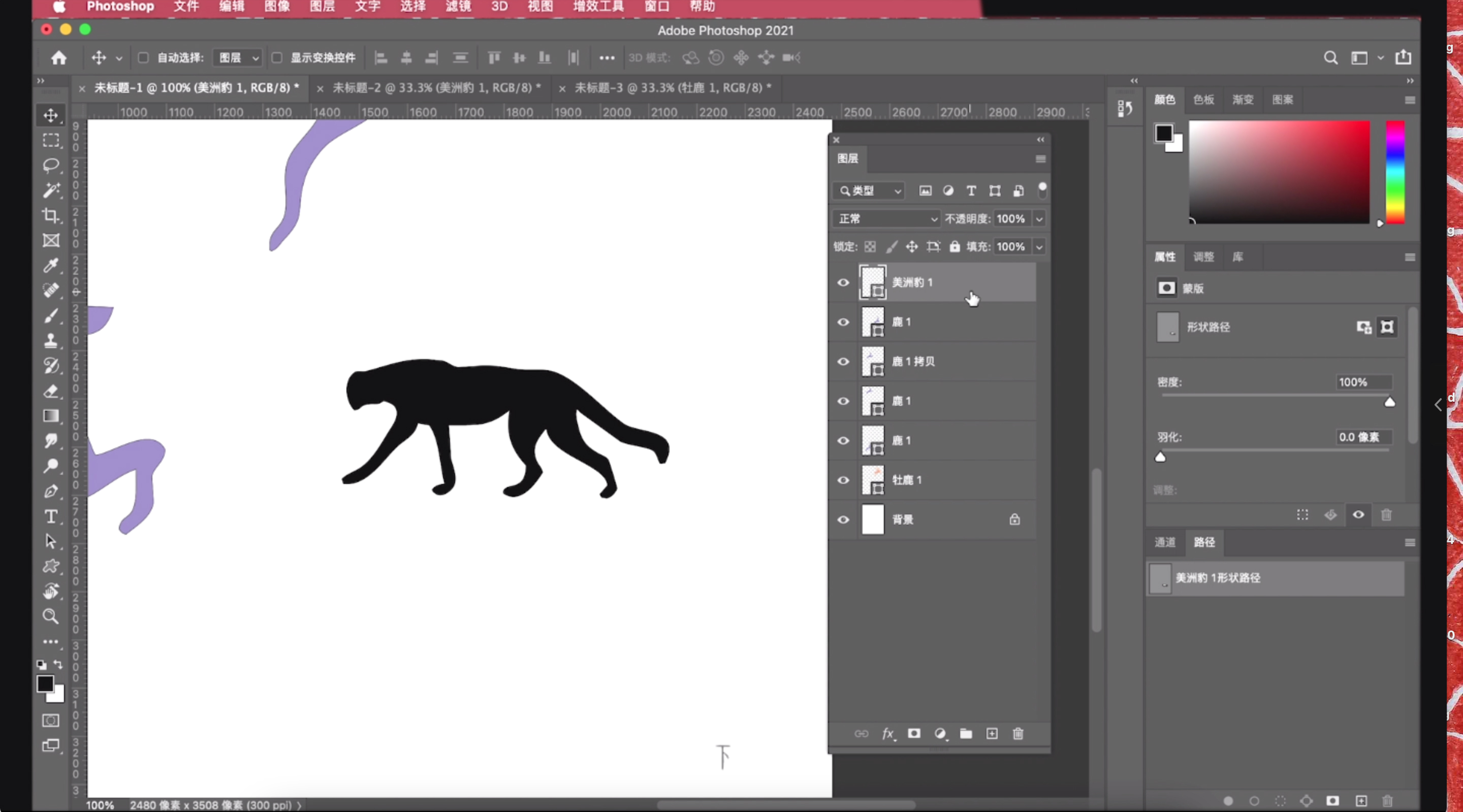1463x812 pixels.
Task: Toggle visibility of 背景 layer
Action: 843,519
